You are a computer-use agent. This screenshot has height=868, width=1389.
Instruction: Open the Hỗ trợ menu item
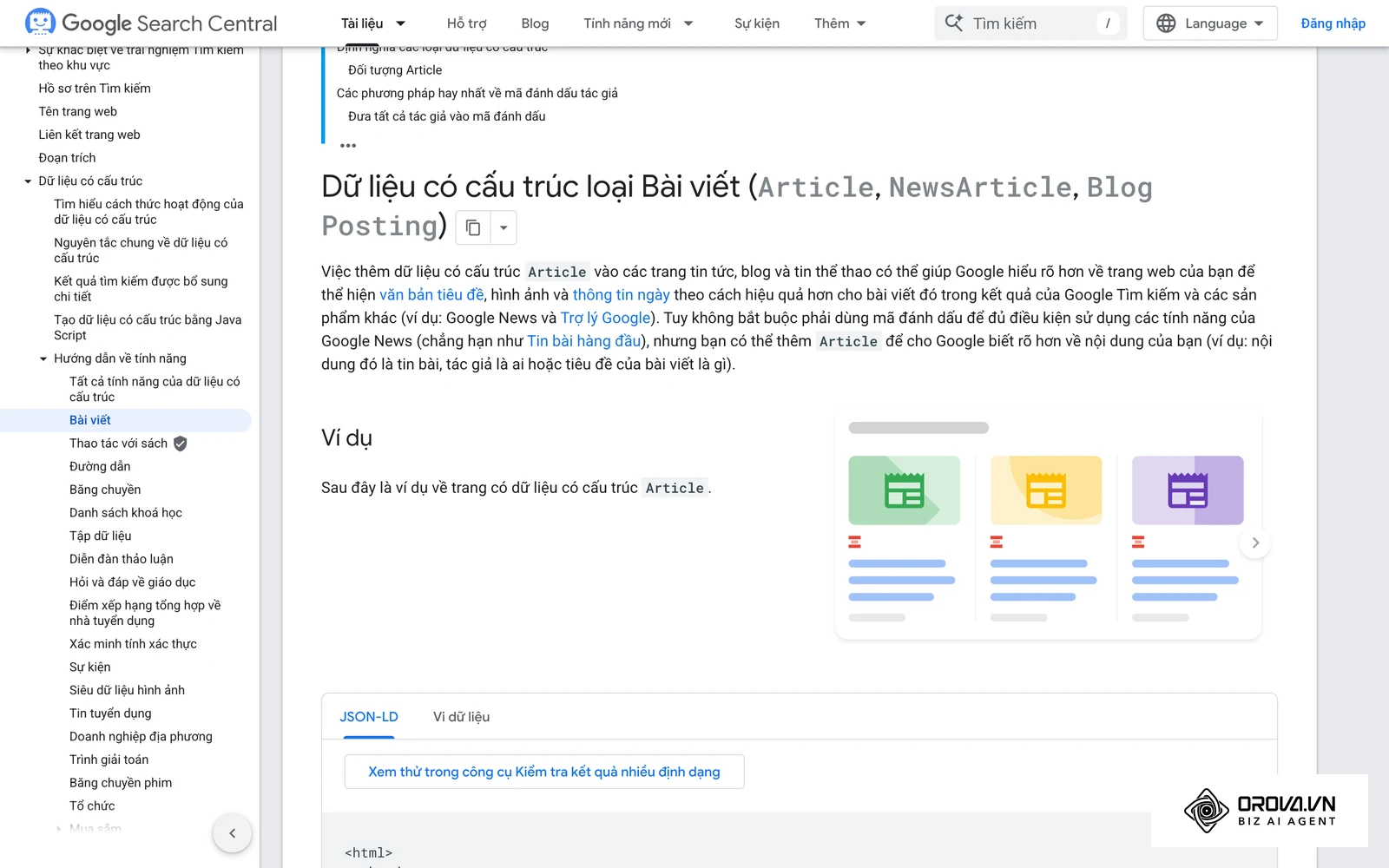(x=467, y=23)
